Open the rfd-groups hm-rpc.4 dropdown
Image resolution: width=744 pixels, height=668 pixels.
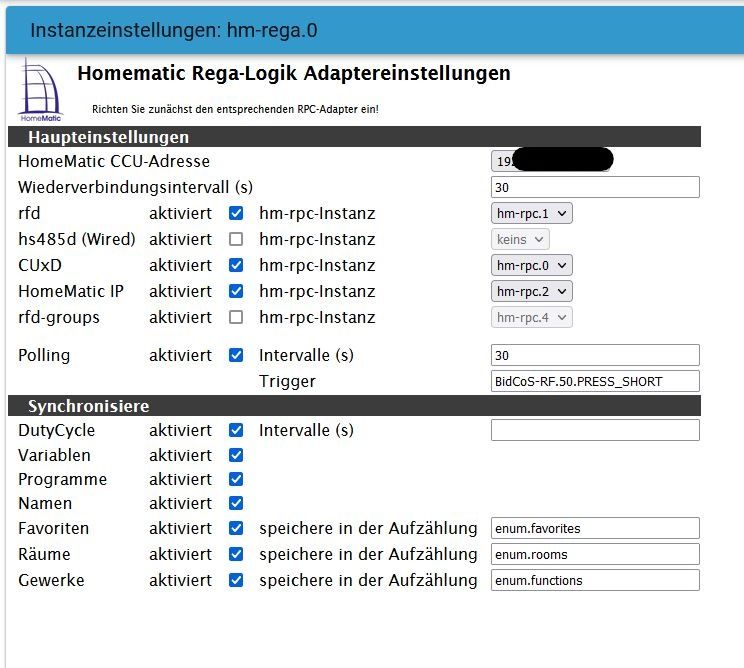[531, 317]
